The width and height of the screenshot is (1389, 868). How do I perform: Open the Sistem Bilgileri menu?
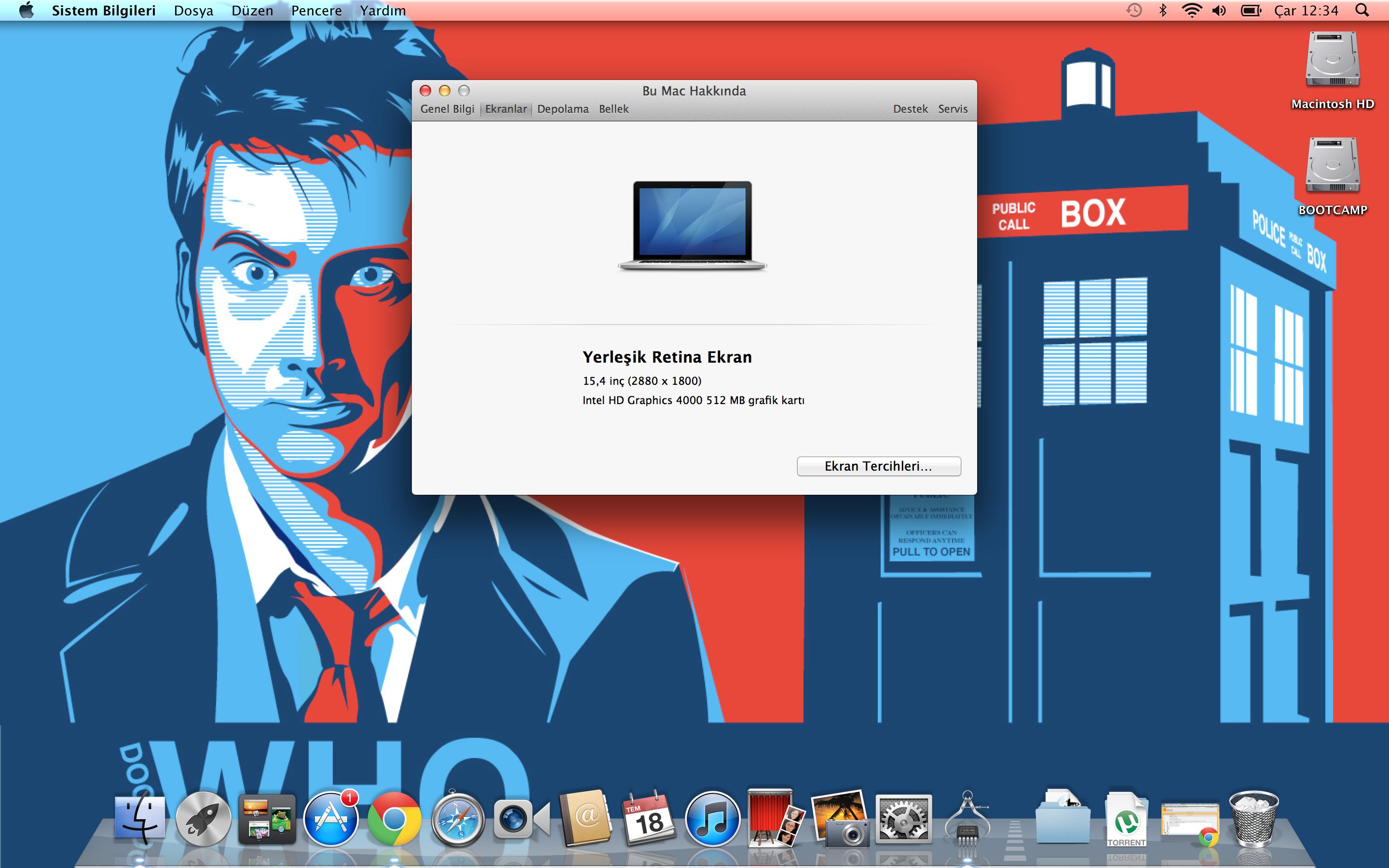(104, 10)
